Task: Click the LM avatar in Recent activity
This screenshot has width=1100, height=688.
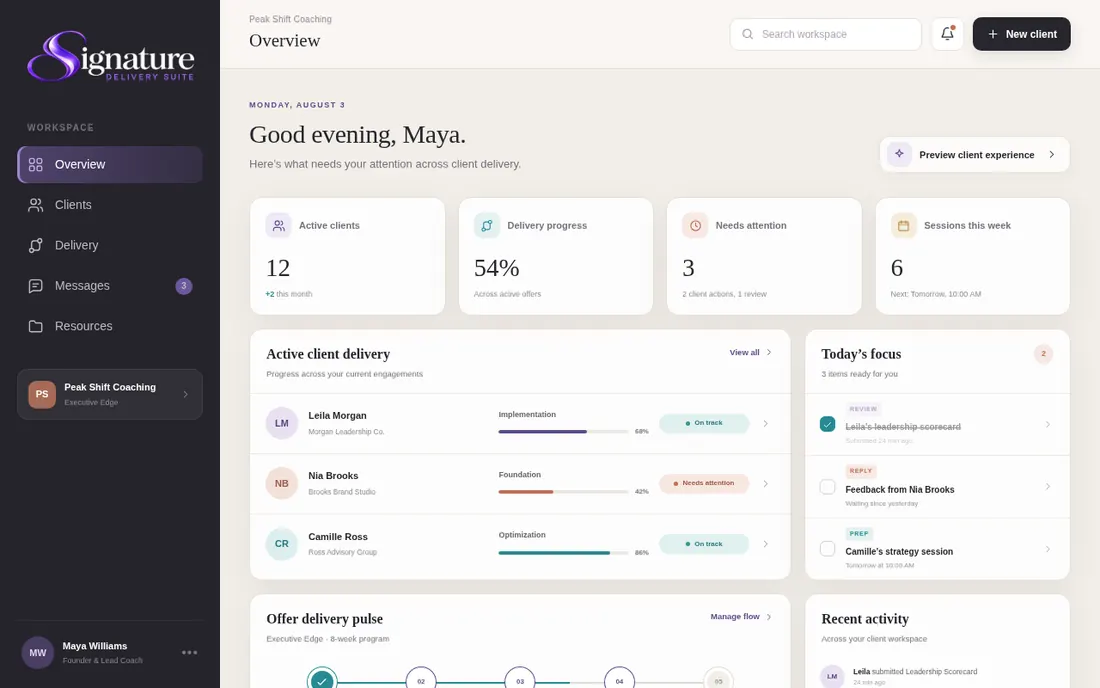Action: [832, 677]
